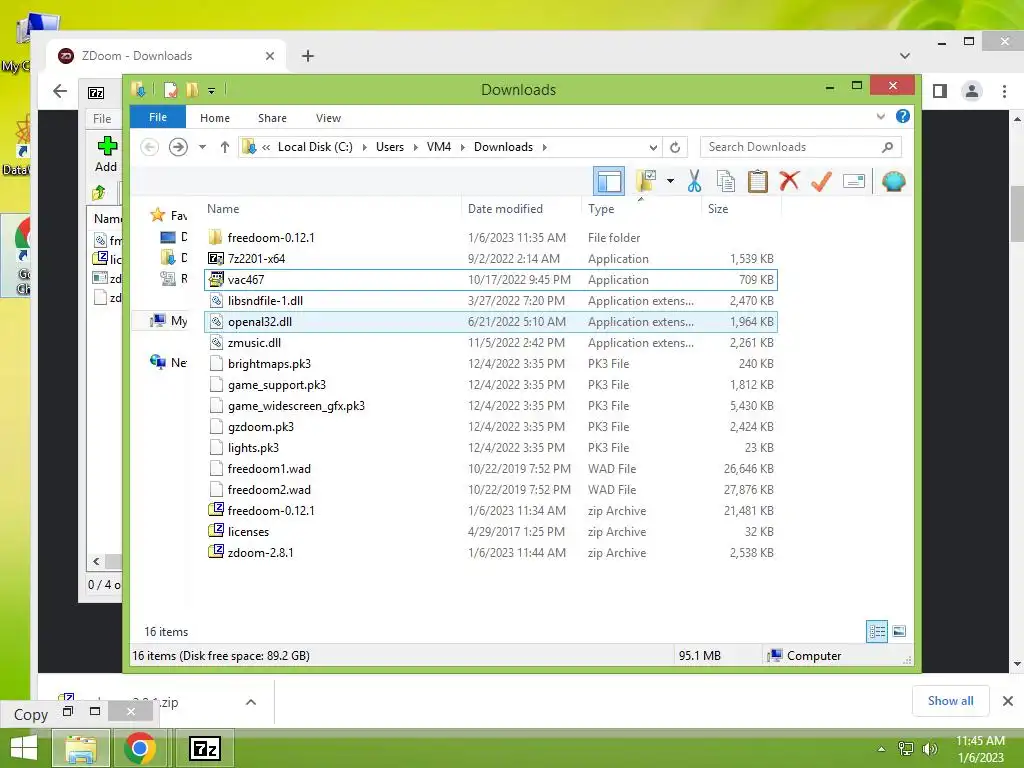Expand the chevron after Downloads breadcrumb
The height and width of the screenshot is (768, 1024).
544,147
